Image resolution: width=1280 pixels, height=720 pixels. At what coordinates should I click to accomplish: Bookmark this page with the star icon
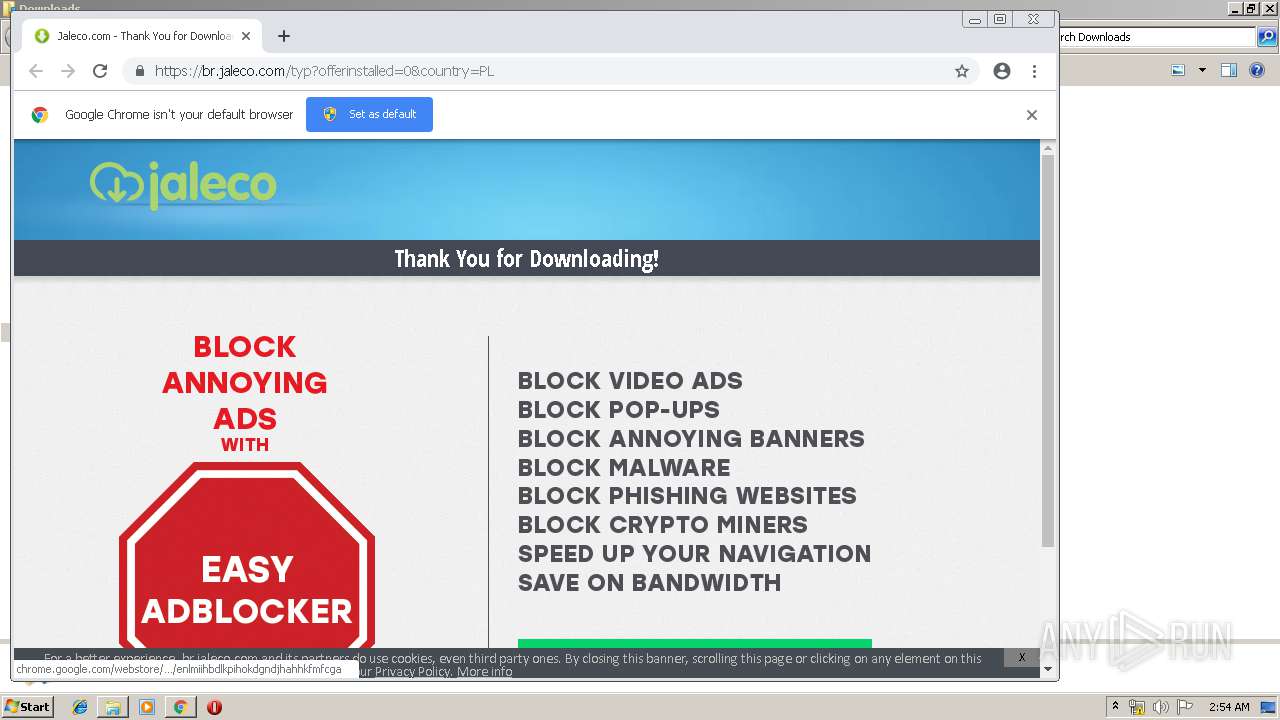(x=962, y=71)
